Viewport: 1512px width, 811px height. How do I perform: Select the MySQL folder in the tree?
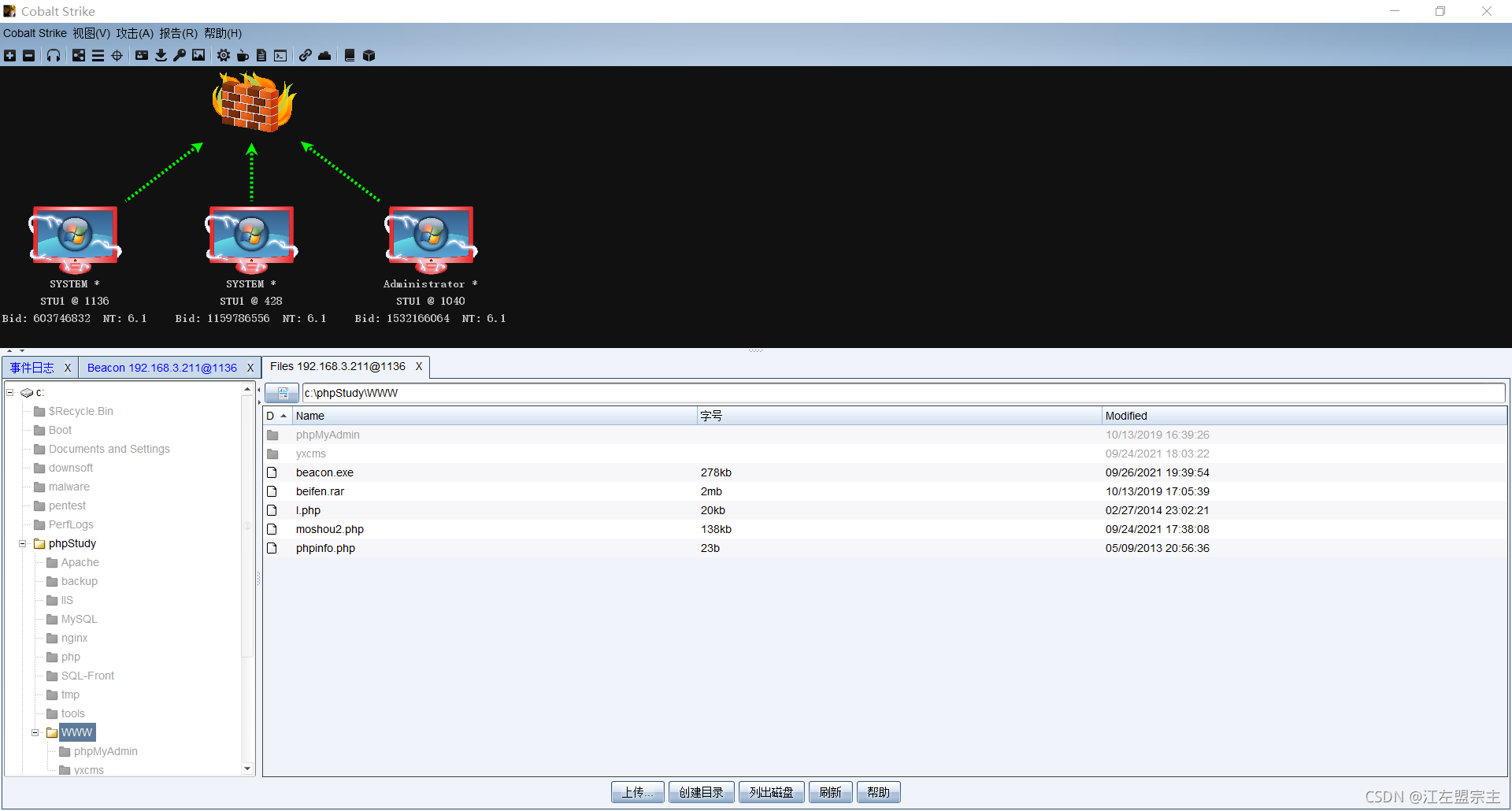79,619
